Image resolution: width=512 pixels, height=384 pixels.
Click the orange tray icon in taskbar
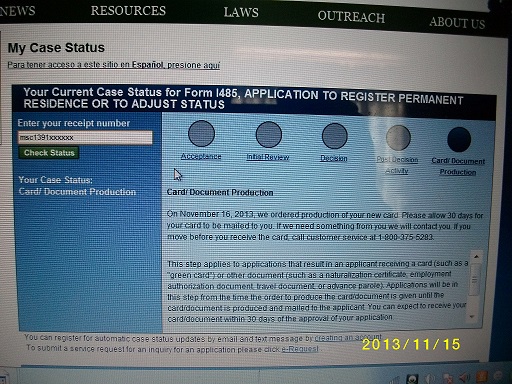(482, 376)
